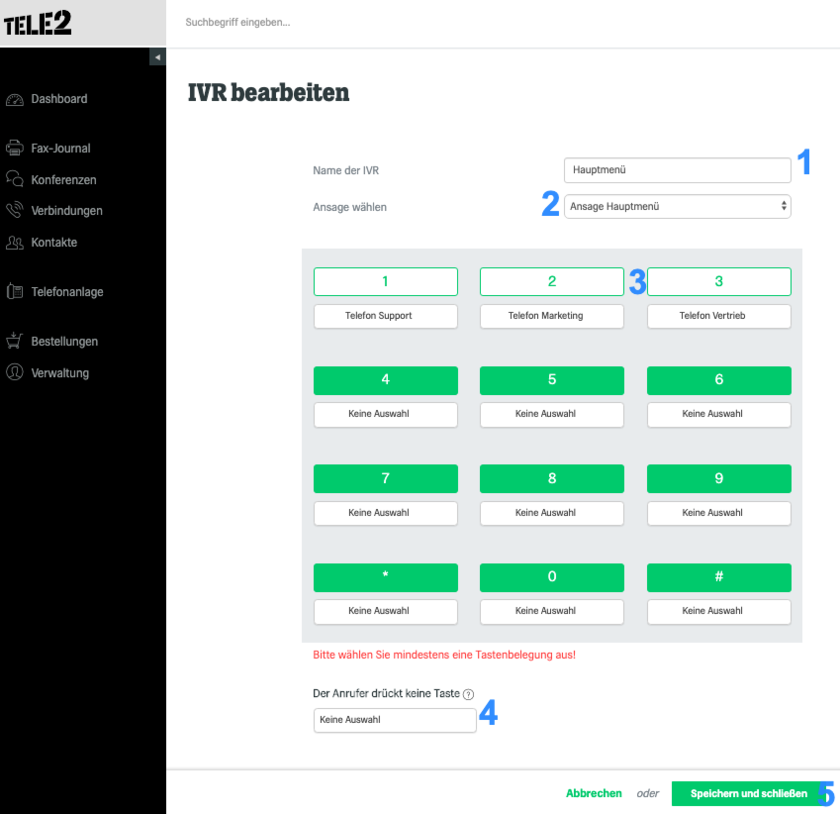This screenshot has height=814, width=840.
Task: Click the Verwaltung user icon
Action: tap(14, 372)
